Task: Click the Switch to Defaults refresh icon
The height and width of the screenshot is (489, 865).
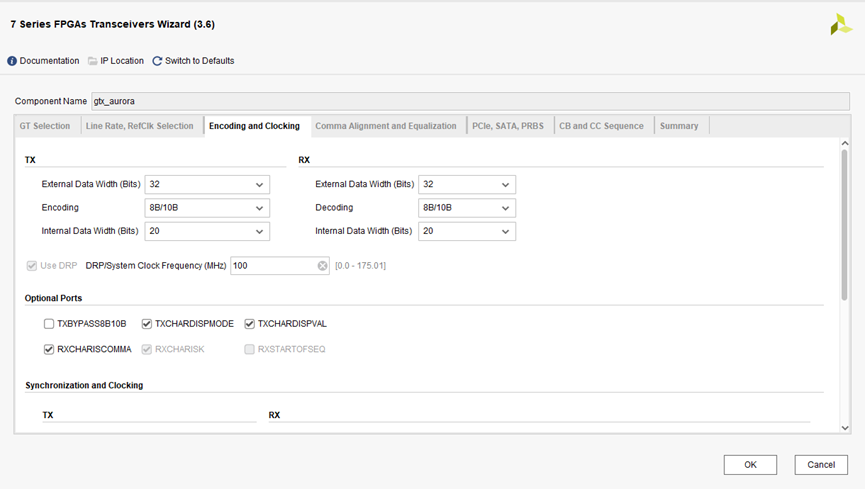Action: [157, 61]
